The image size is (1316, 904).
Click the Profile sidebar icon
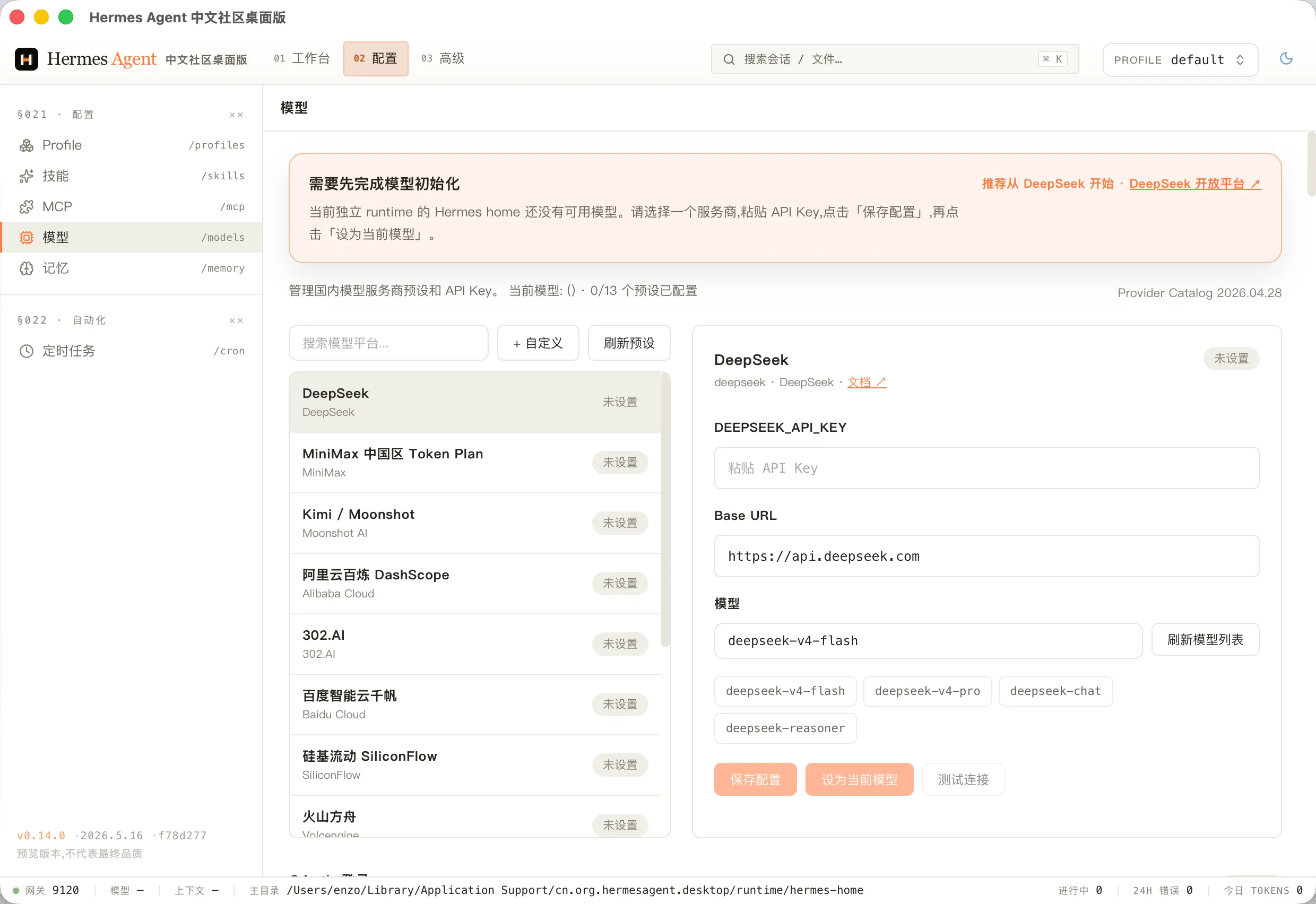(27, 145)
